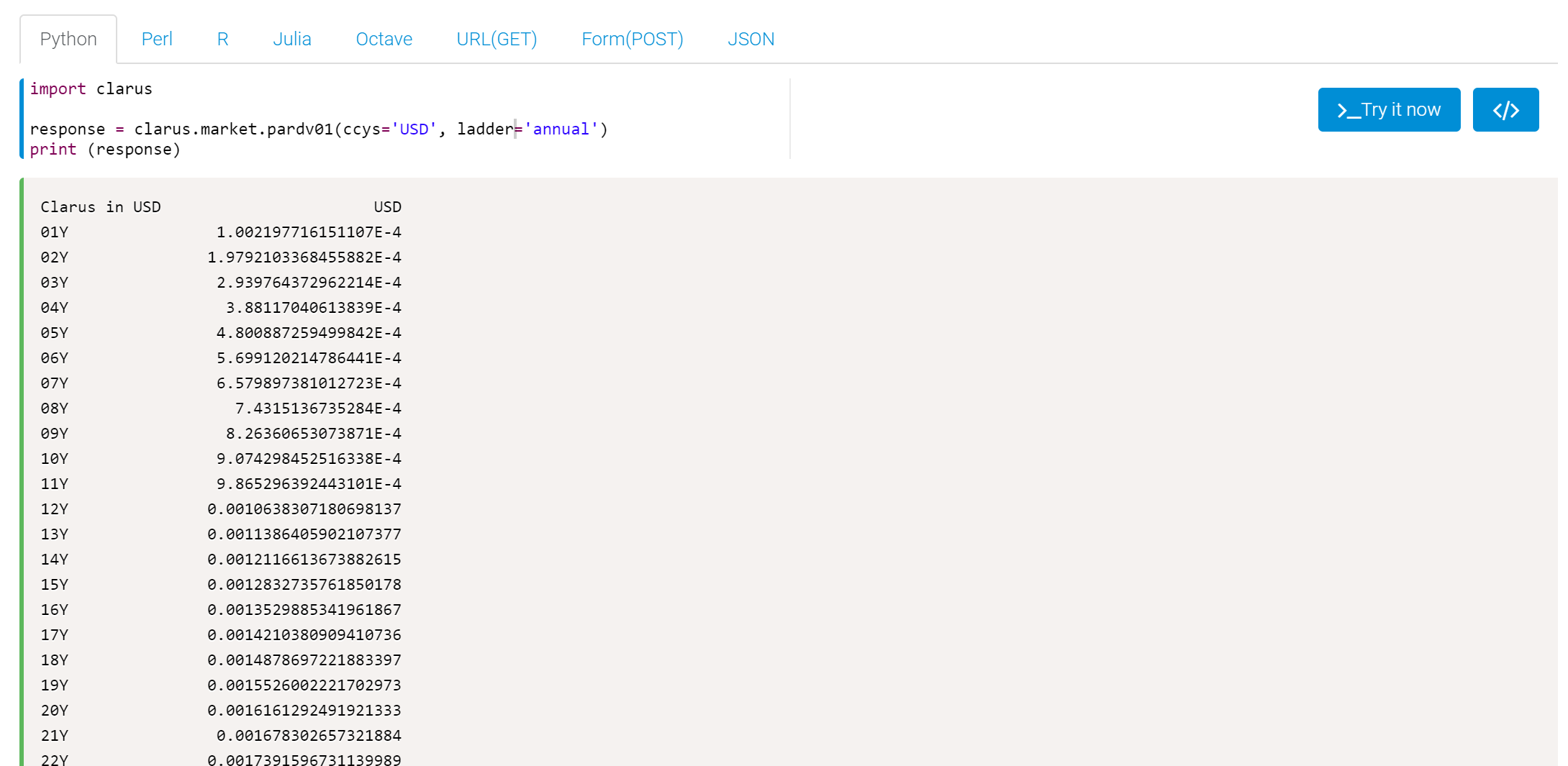1568x766 pixels.
Task: Click the 'import clarus' code line
Action: coord(91,89)
